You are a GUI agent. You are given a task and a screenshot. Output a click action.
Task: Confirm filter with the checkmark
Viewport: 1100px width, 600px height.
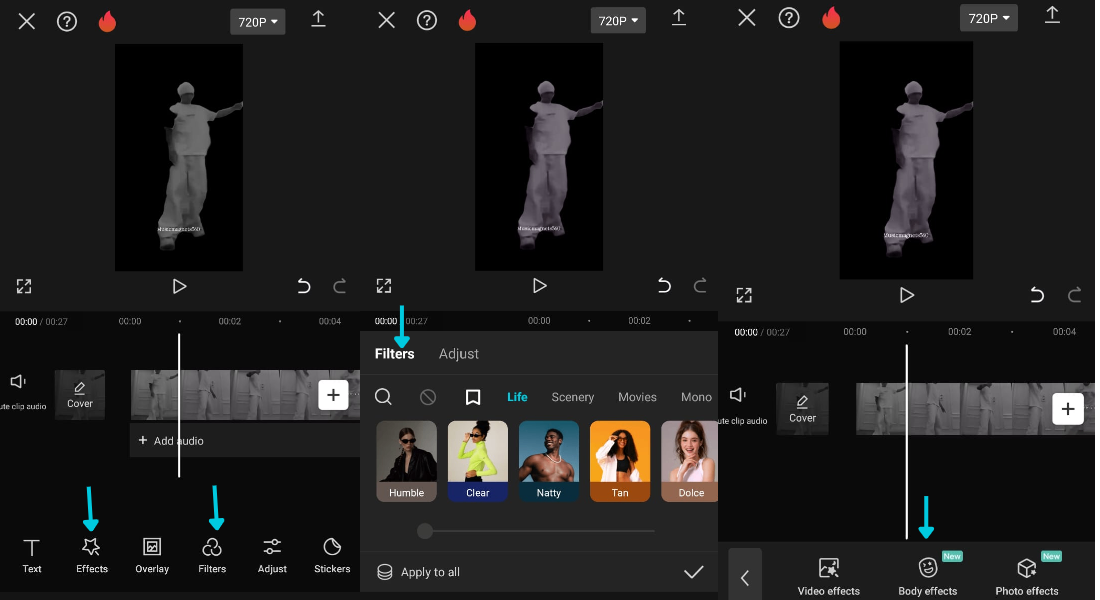pyautogui.click(x=693, y=572)
